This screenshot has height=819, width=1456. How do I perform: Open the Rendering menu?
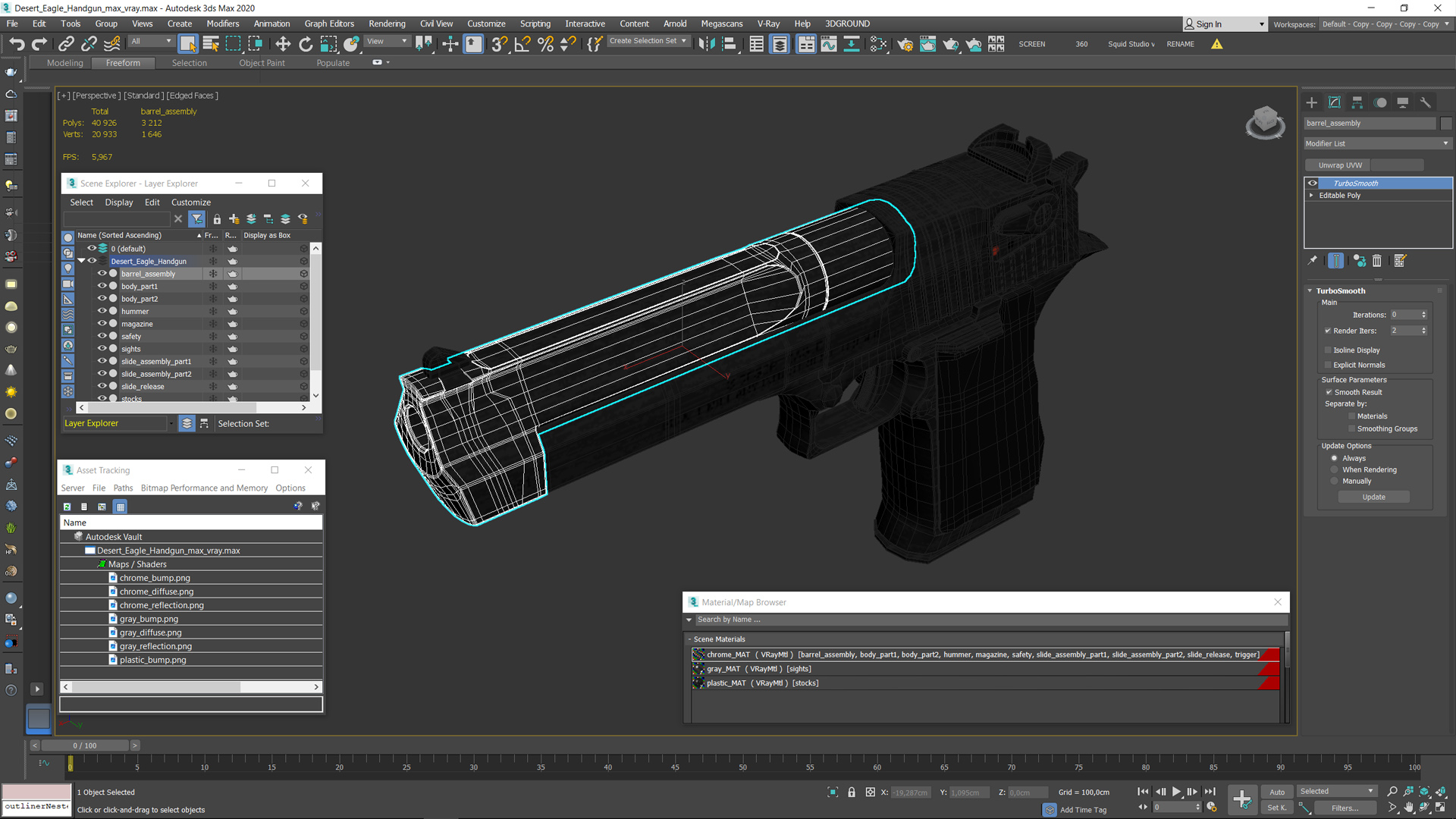[387, 24]
